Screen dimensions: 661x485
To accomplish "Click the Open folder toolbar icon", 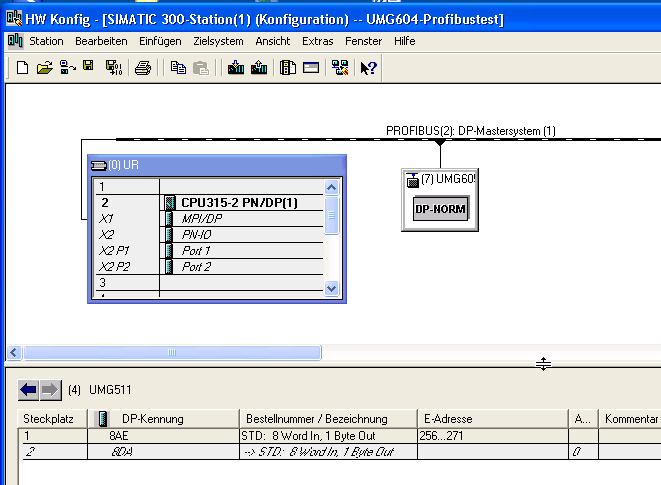I will coord(44,68).
